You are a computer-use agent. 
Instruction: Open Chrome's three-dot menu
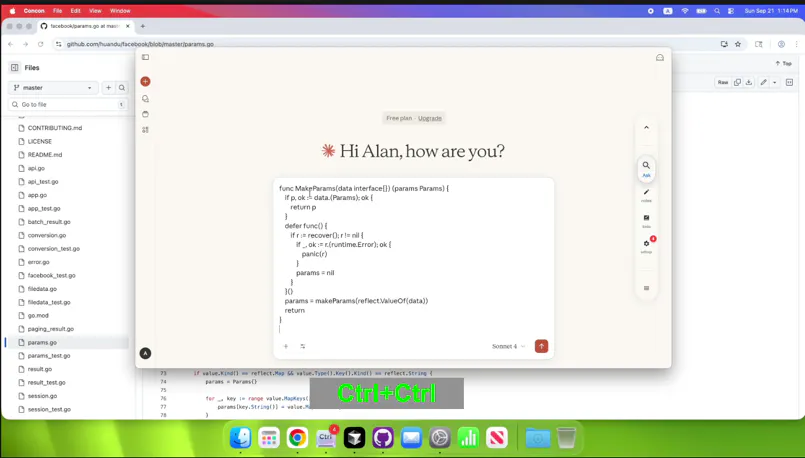point(796,44)
